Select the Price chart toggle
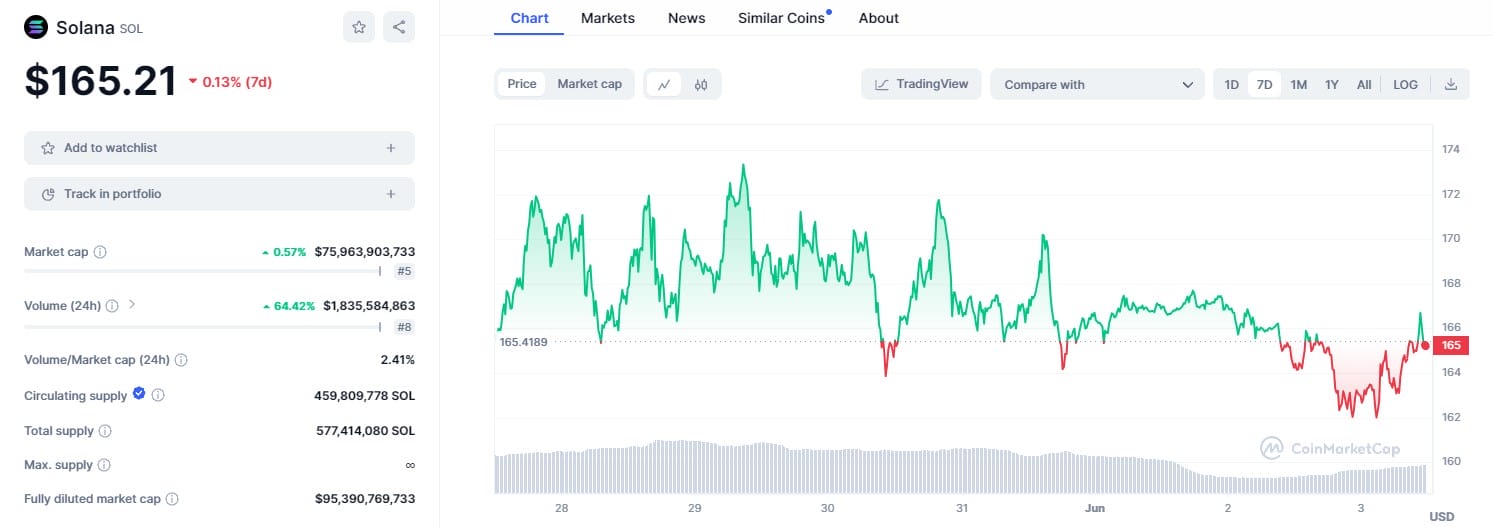The width and height of the screenshot is (1493, 527). pos(522,84)
